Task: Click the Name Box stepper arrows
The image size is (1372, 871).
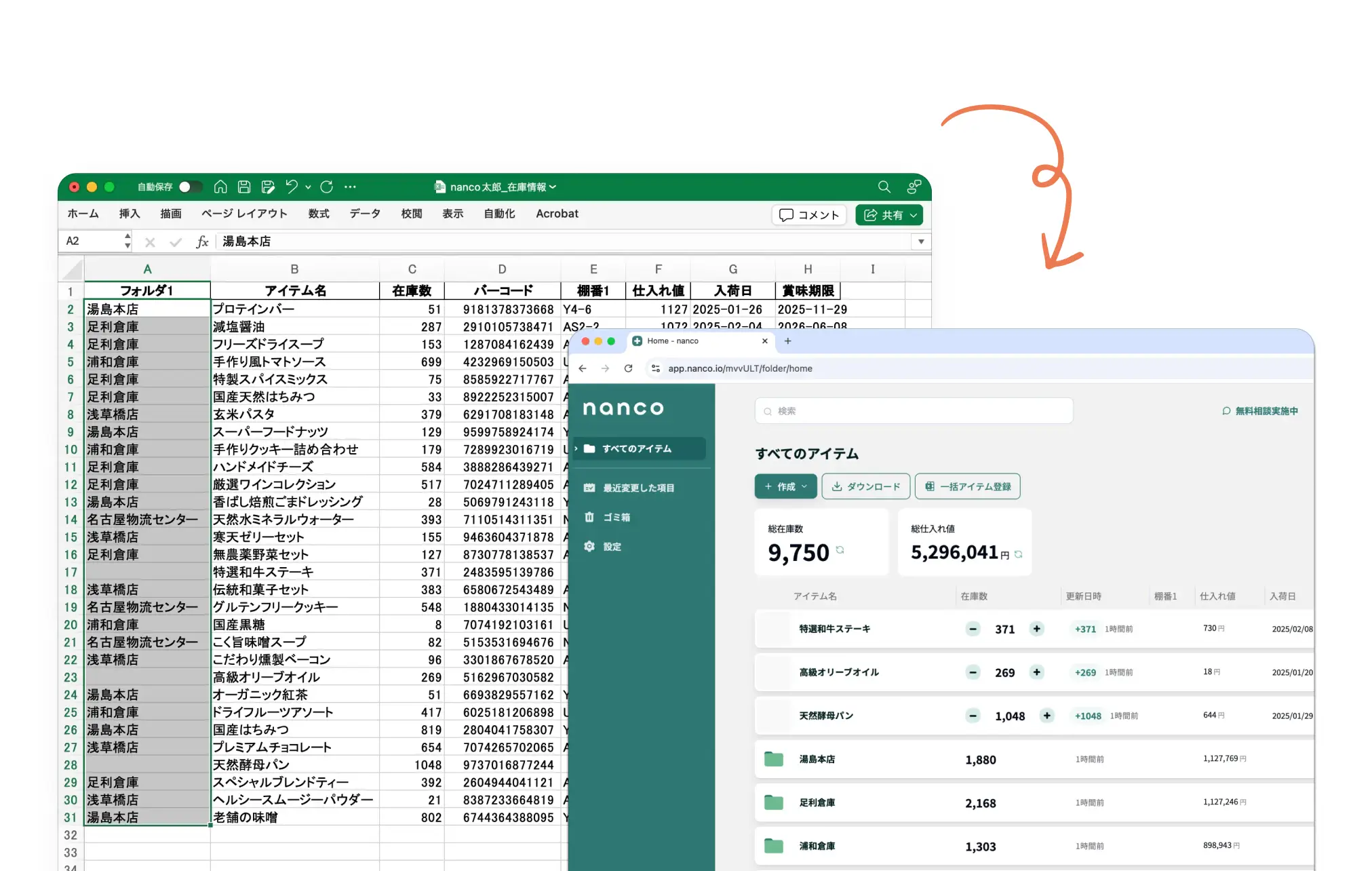Action: click(x=128, y=241)
